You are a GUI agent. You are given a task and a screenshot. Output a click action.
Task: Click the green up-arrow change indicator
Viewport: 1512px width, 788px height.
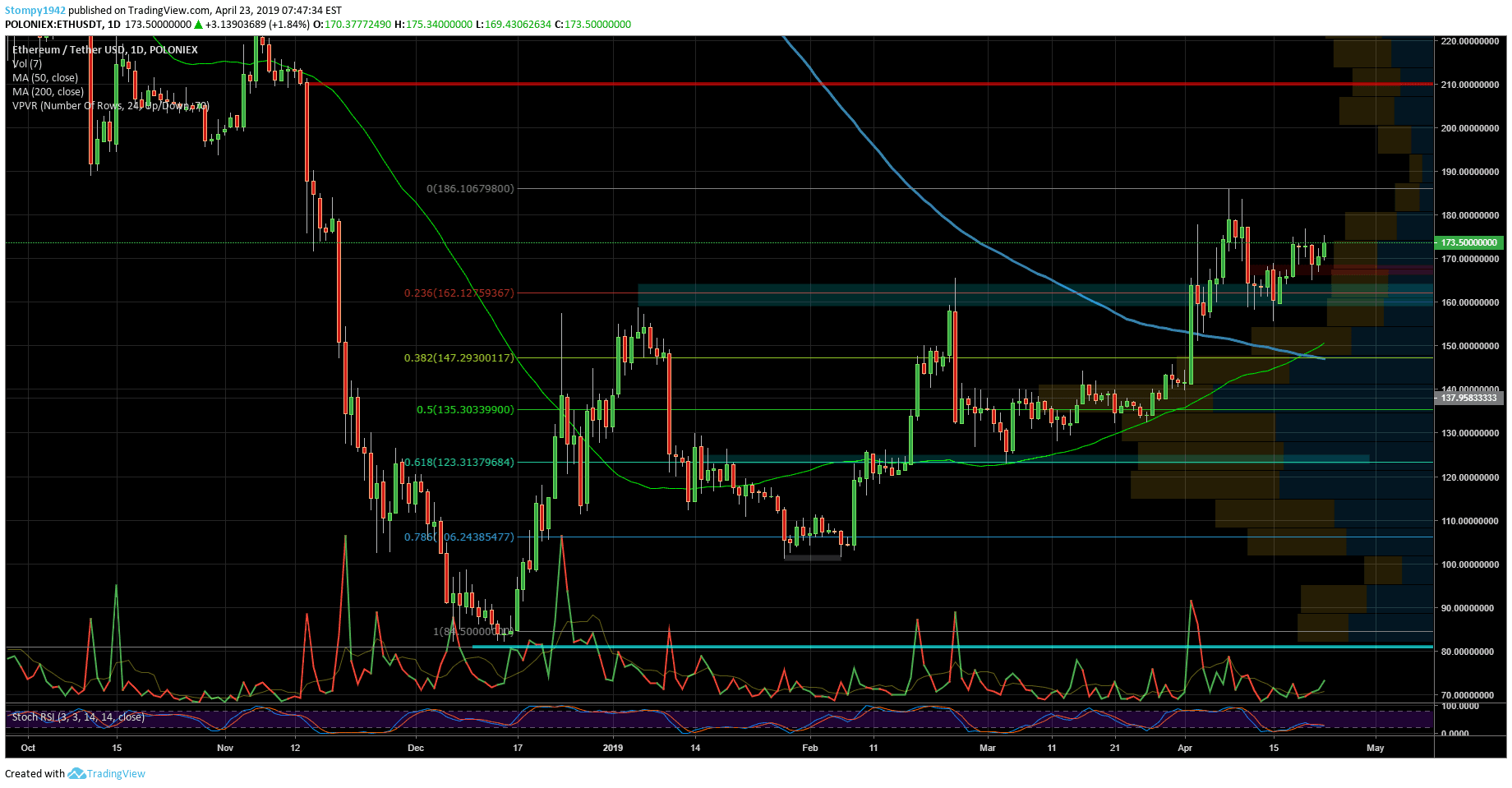click(x=198, y=25)
